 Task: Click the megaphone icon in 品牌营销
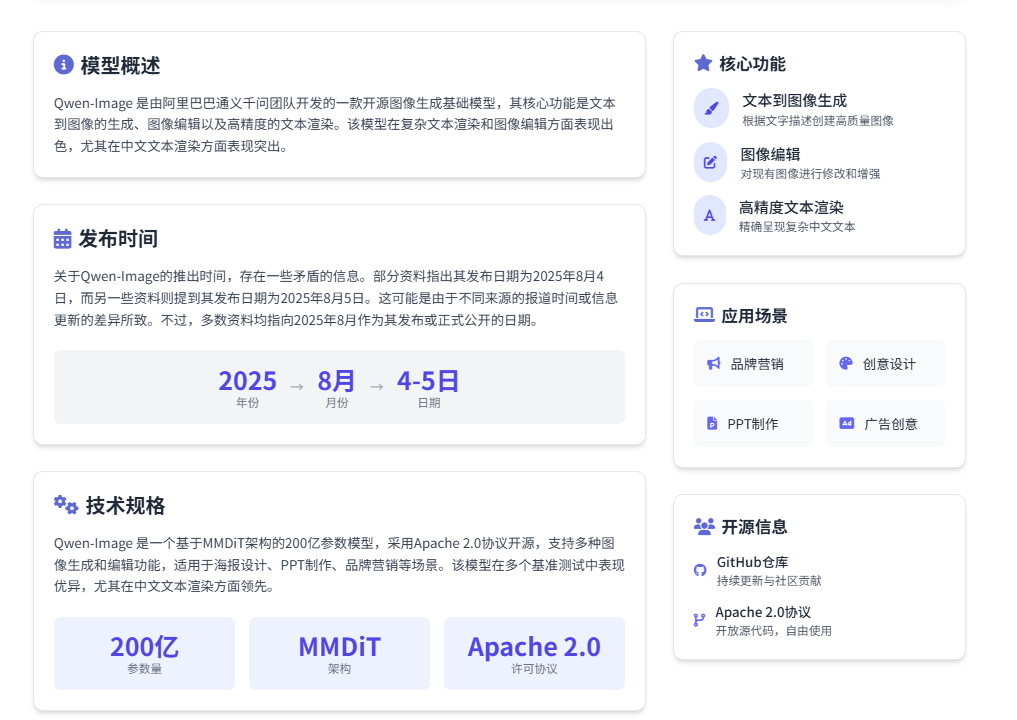click(x=713, y=363)
